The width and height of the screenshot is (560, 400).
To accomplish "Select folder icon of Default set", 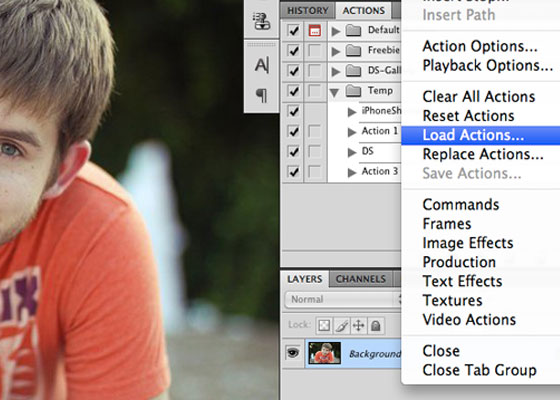I will click(353, 31).
